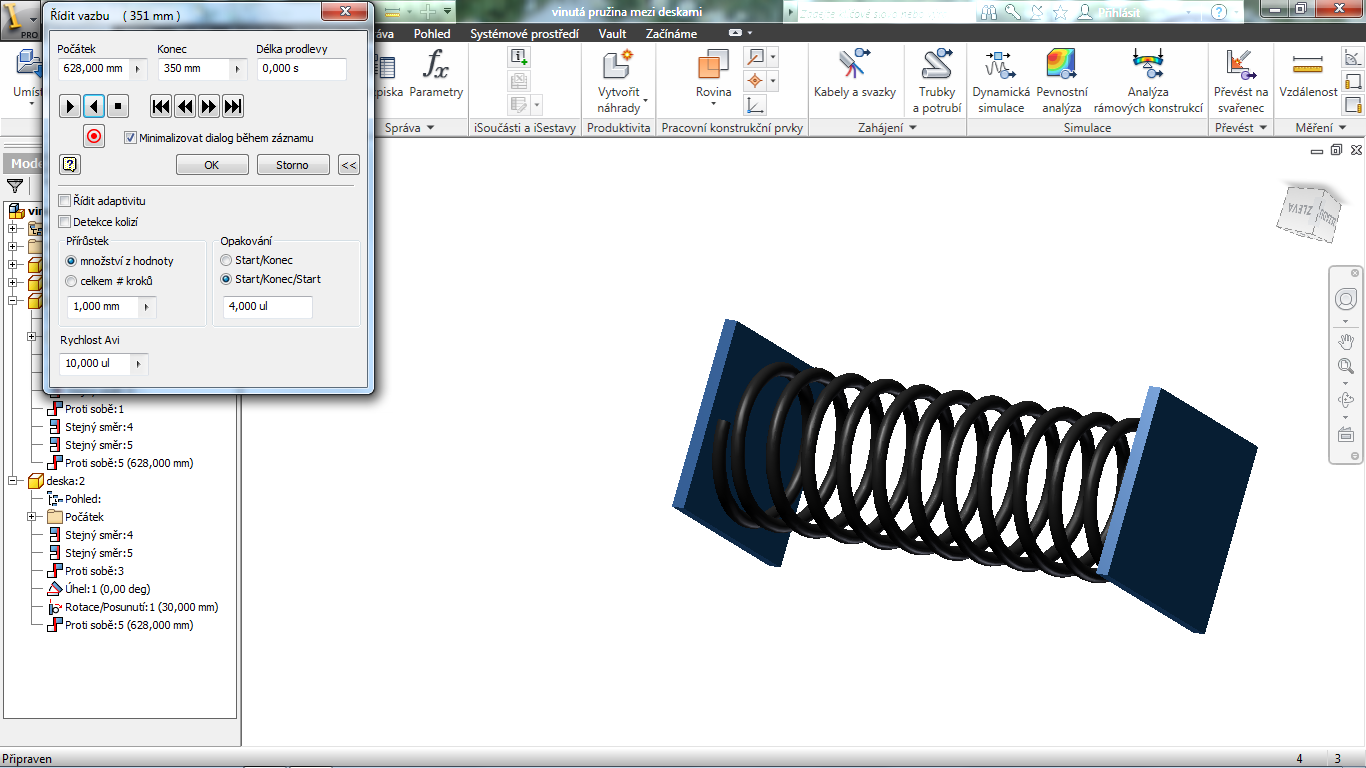Open Analýza rámových konstrukcí
This screenshot has width=1366, height=768.
(1148, 79)
